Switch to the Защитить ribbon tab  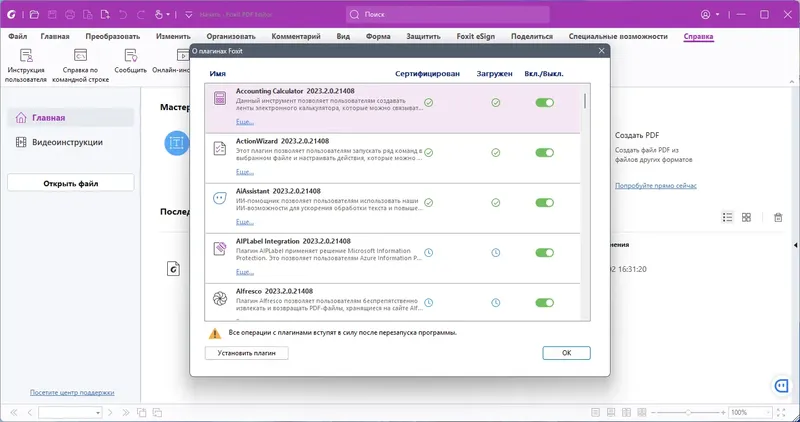point(423,36)
